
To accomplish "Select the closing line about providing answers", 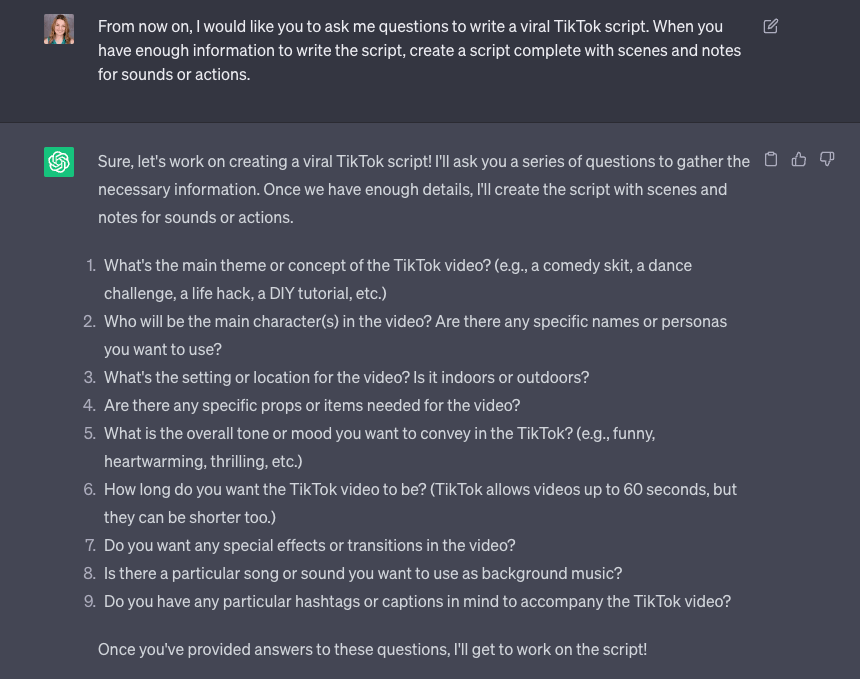I will [x=374, y=649].
